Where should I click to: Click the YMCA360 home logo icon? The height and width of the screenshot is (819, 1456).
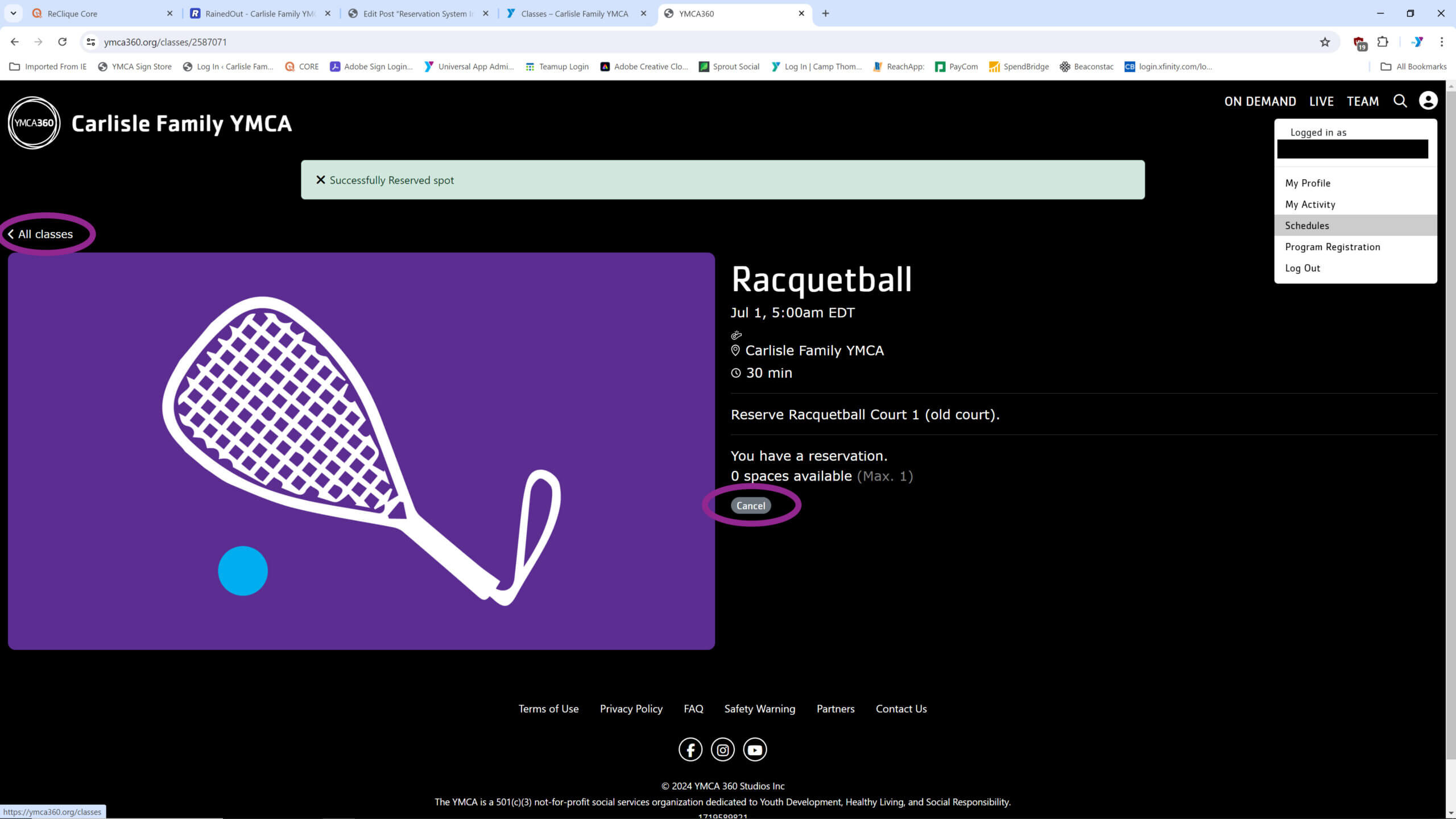pyautogui.click(x=33, y=122)
